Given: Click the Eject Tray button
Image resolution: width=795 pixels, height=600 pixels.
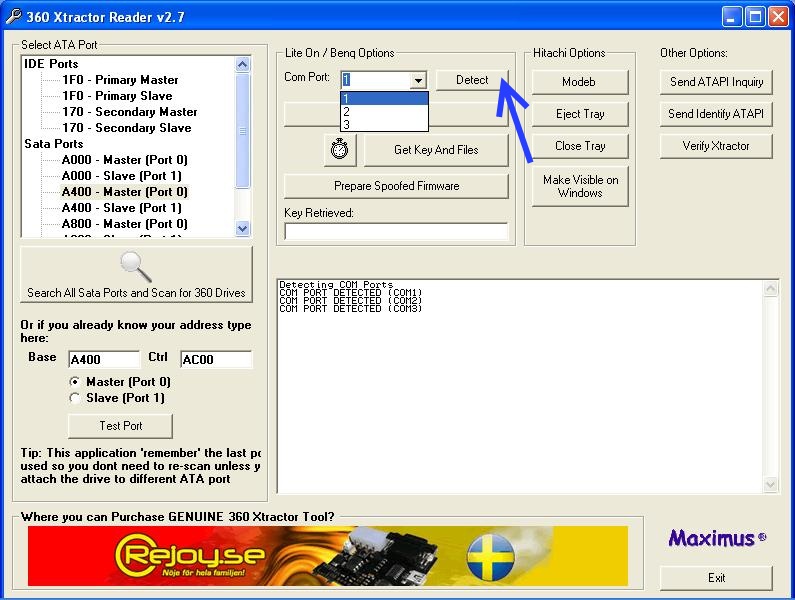Looking at the screenshot, I should pyautogui.click(x=580, y=114).
